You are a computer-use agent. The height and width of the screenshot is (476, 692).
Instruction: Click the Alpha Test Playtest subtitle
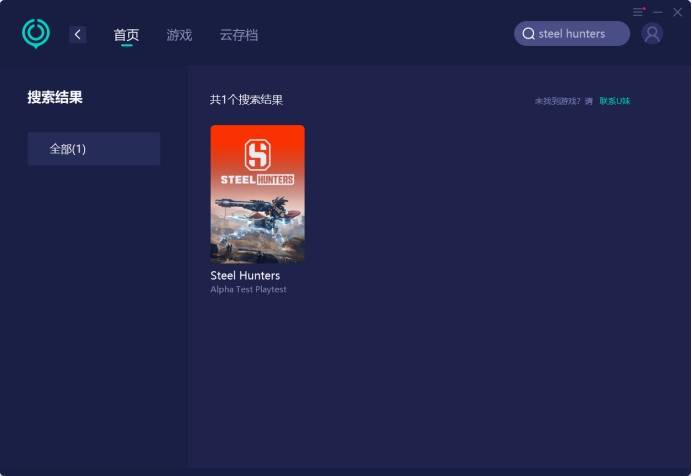click(248, 289)
